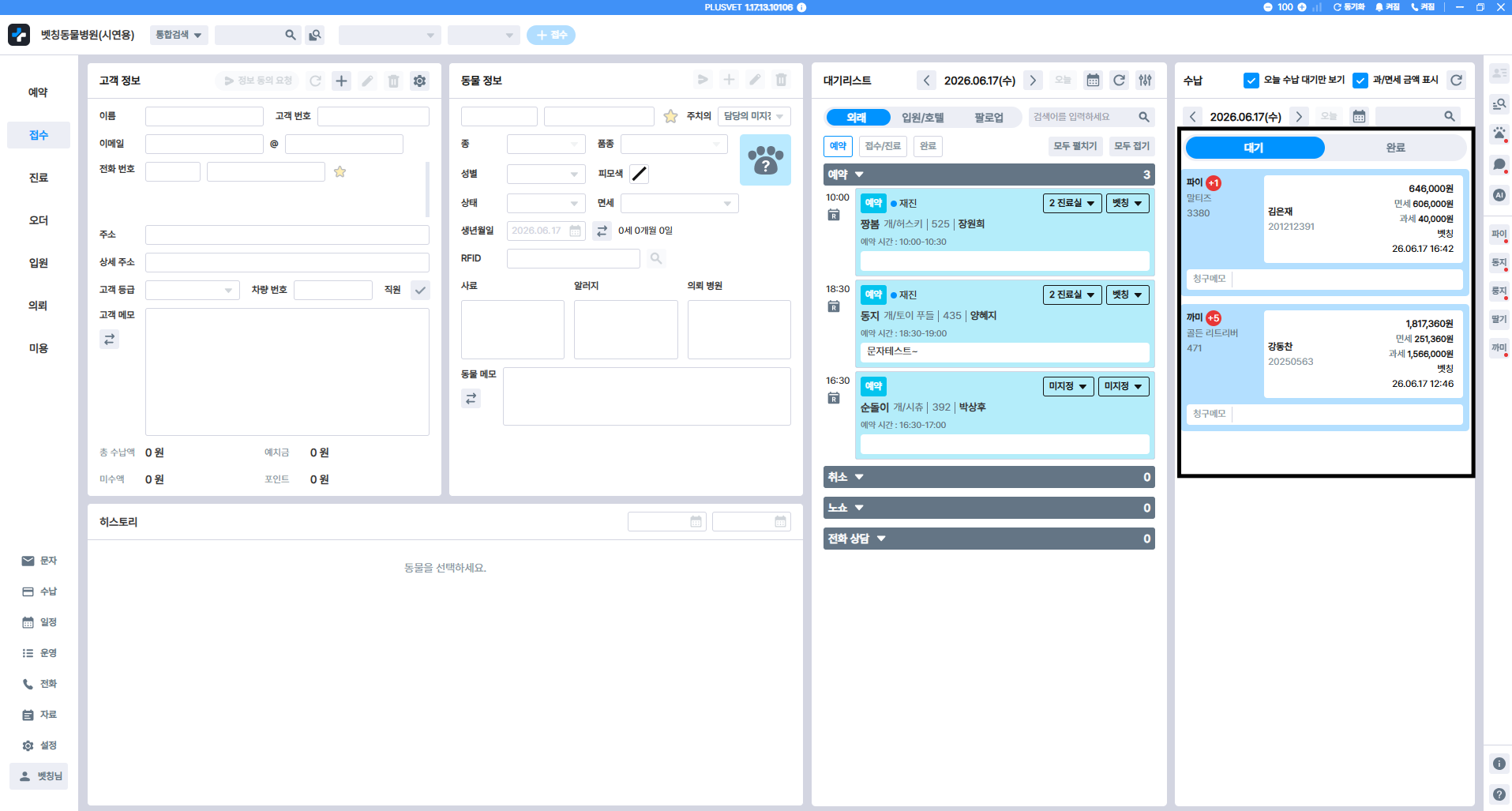Open 미지정 room dropdown for 순돌이
The image size is (1512, 811).
point(1068,386)
